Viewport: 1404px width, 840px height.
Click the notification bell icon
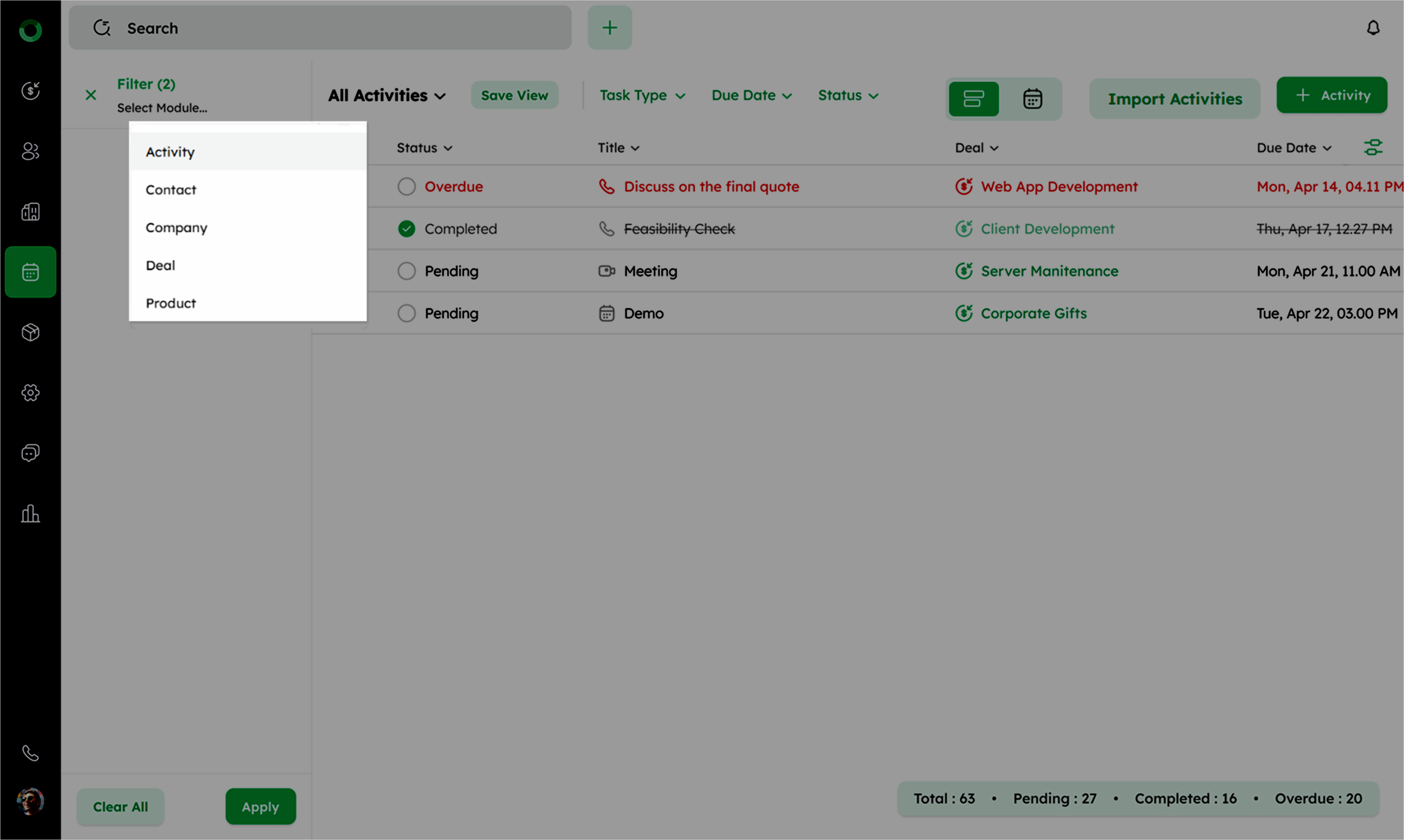coord(1373,28)
